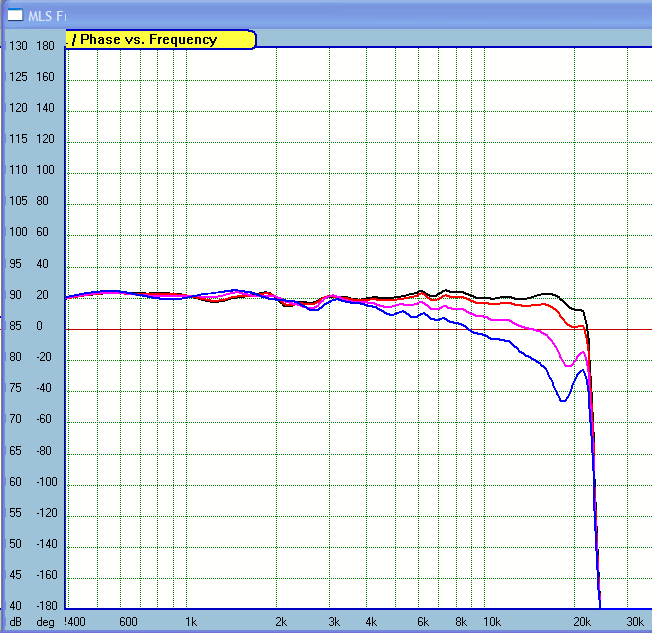Click the 115 dB axis label

tap(18, 138)
